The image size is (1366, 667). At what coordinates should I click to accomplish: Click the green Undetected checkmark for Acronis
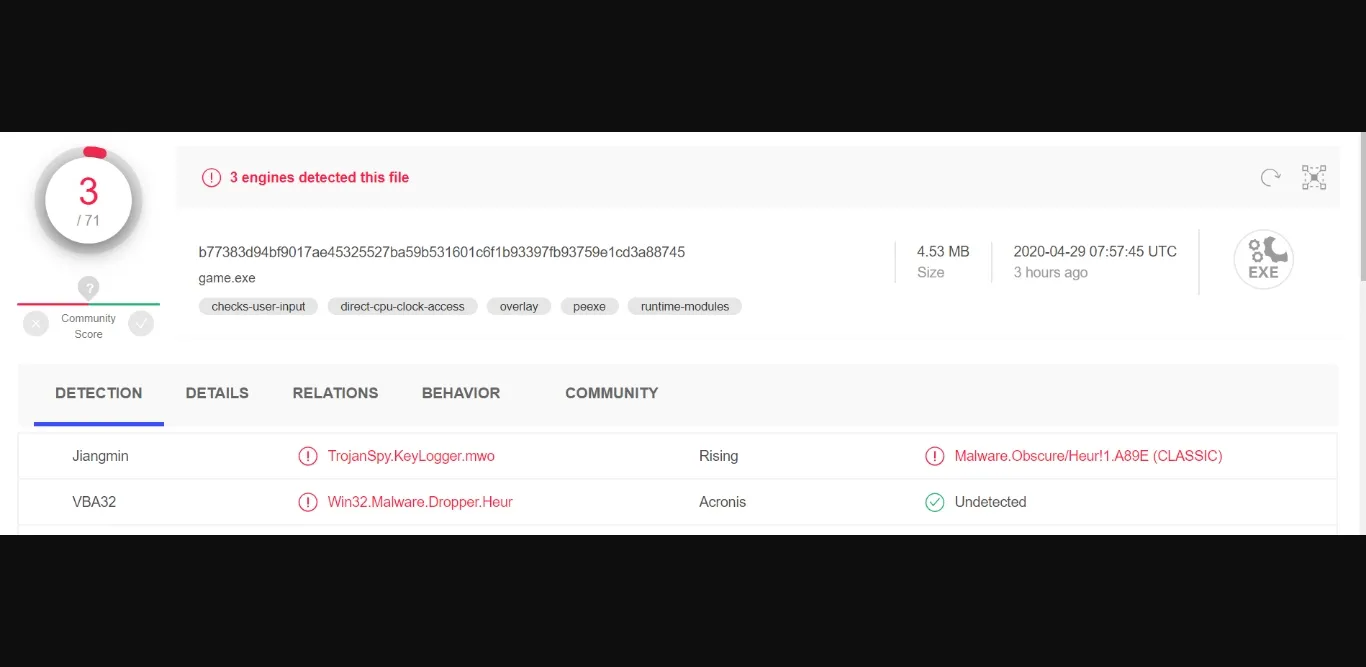click(934, 502)
